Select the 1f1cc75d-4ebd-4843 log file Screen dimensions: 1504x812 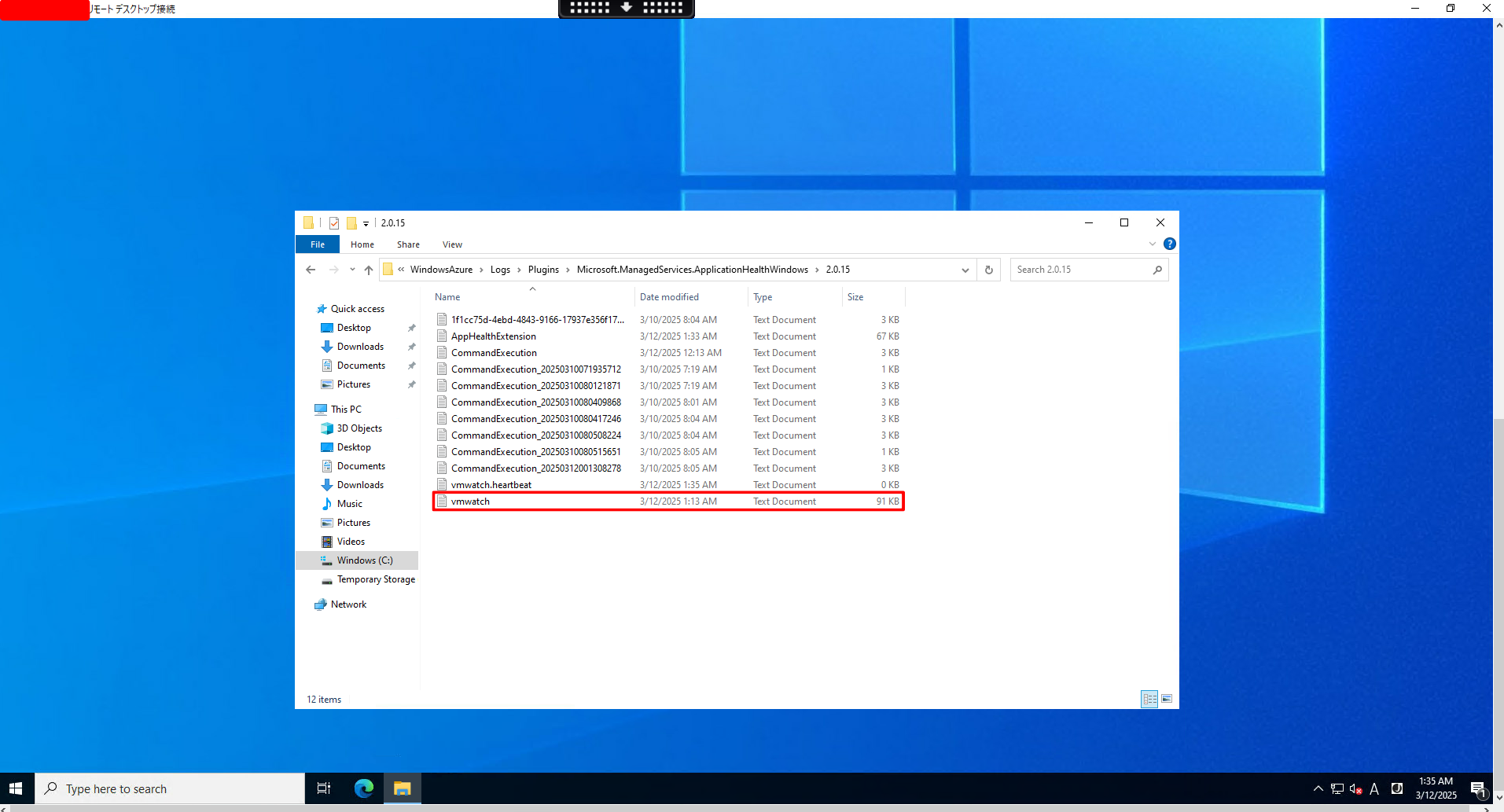pos(668,320)
